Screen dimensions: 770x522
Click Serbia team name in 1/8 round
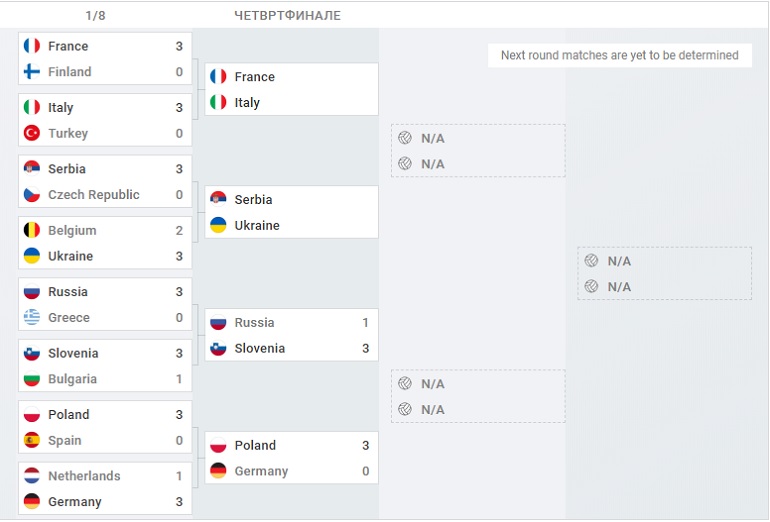pyautogui.click(x=67, y=169)
